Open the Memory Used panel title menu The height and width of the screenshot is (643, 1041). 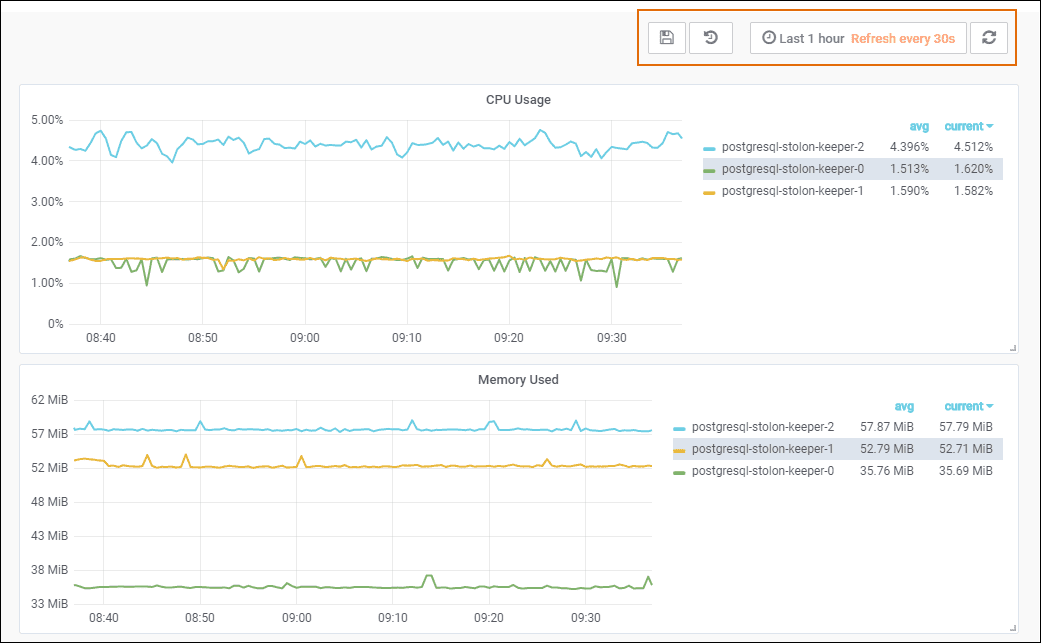(x=518, y=380)
